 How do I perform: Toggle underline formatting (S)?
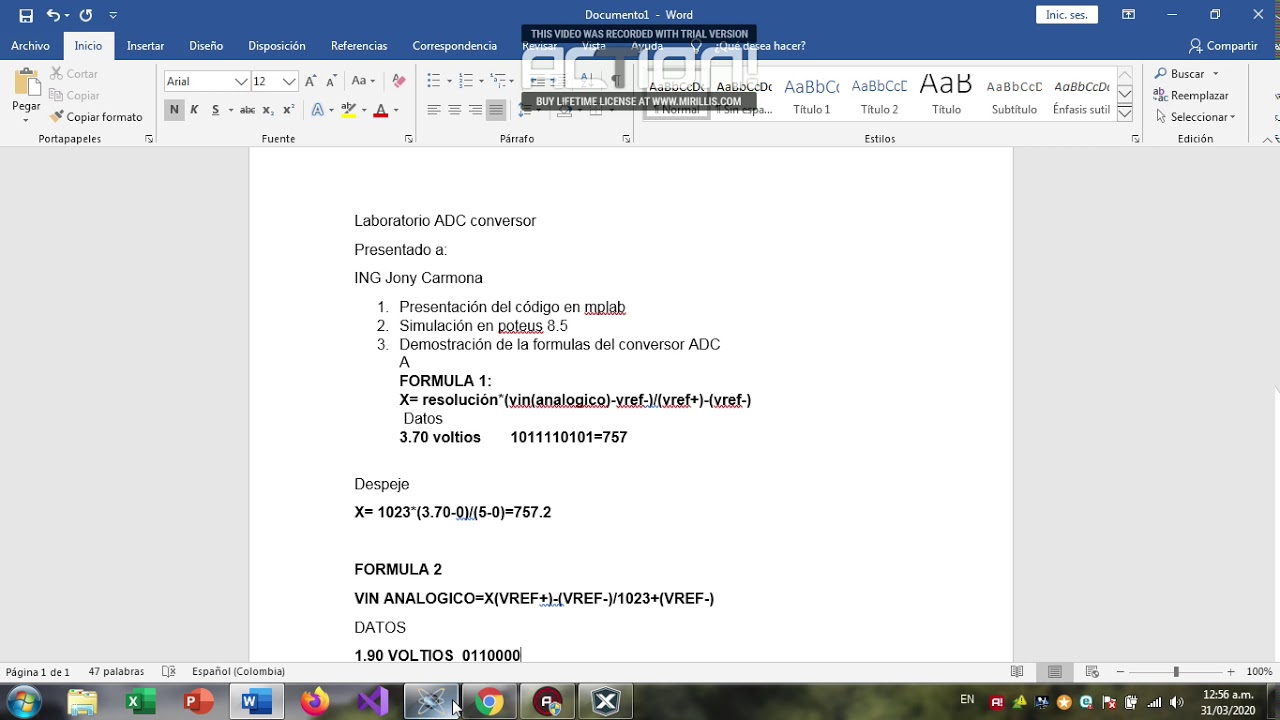[215, 110]
